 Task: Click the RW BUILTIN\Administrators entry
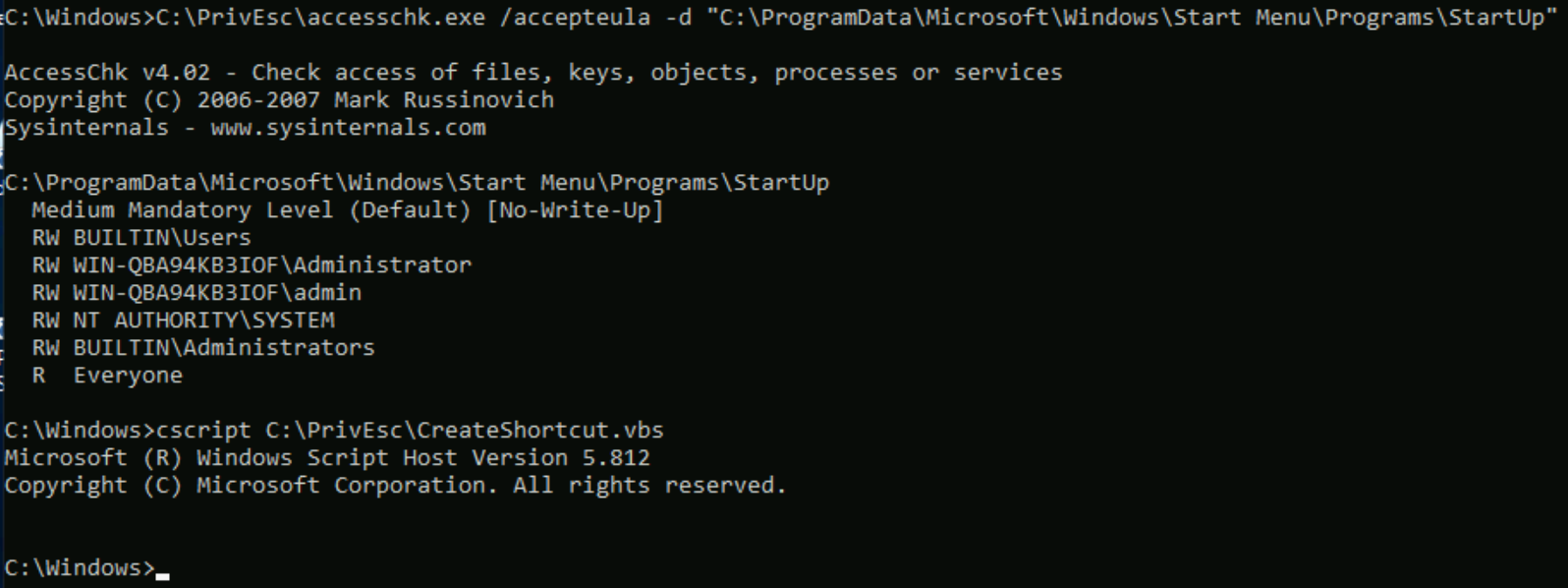203,348
